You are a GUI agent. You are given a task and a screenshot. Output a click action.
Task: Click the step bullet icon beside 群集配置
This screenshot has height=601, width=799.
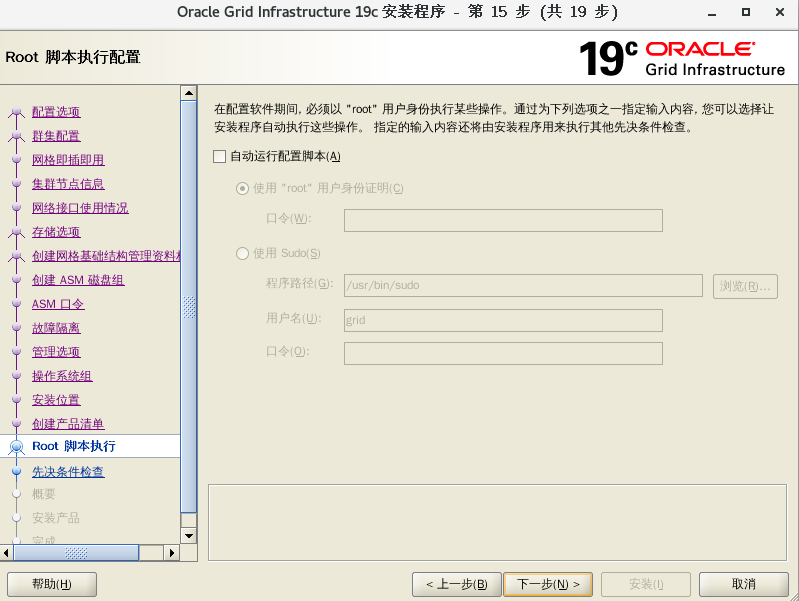pyautogui.click(x=16, y=136)
